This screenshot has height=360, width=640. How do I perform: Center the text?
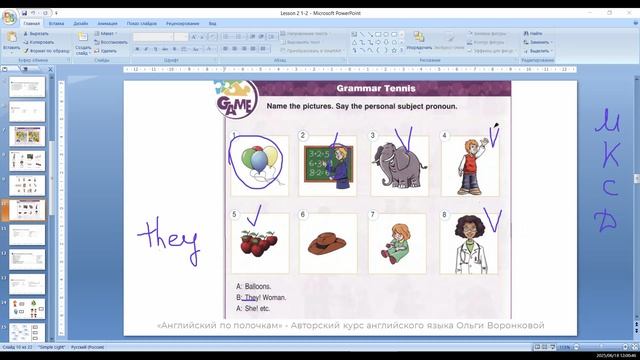point(235,49)
